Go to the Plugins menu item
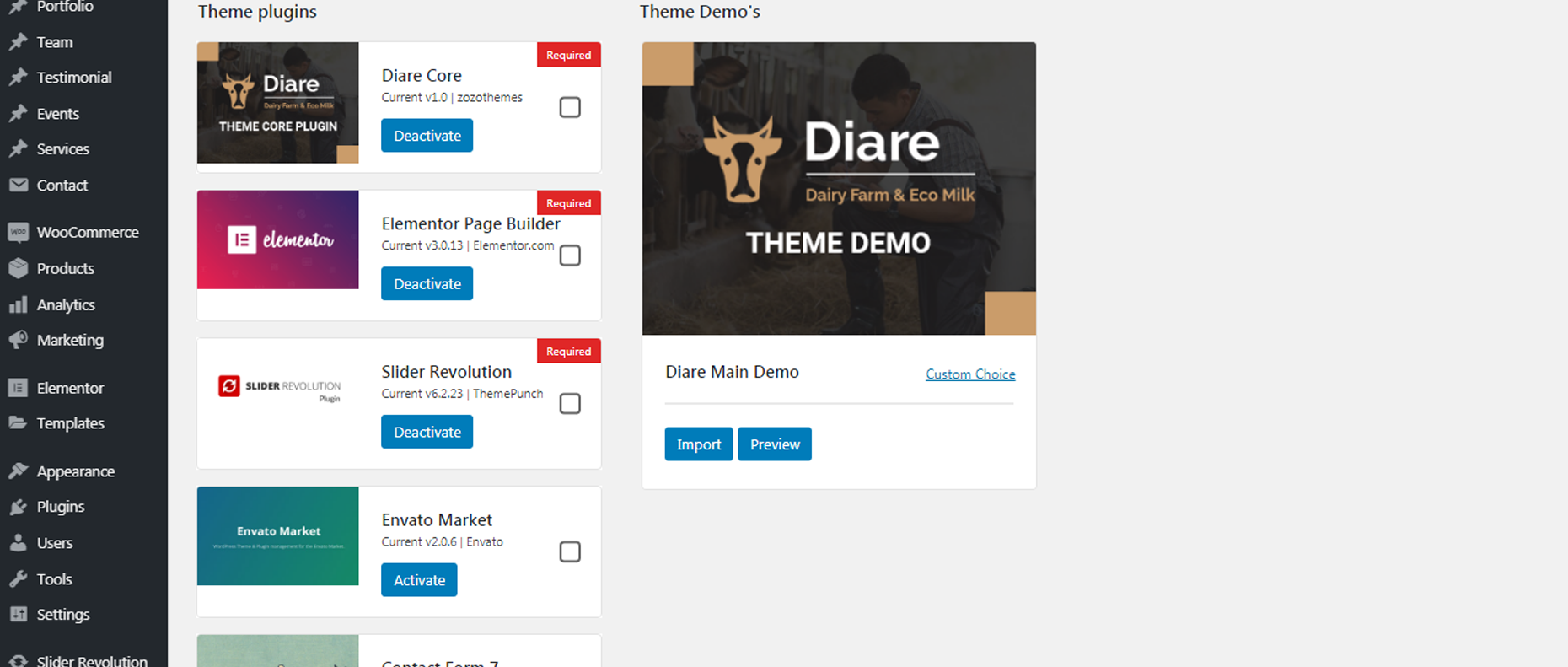The image size is (1568, 667). coord(60,507)
